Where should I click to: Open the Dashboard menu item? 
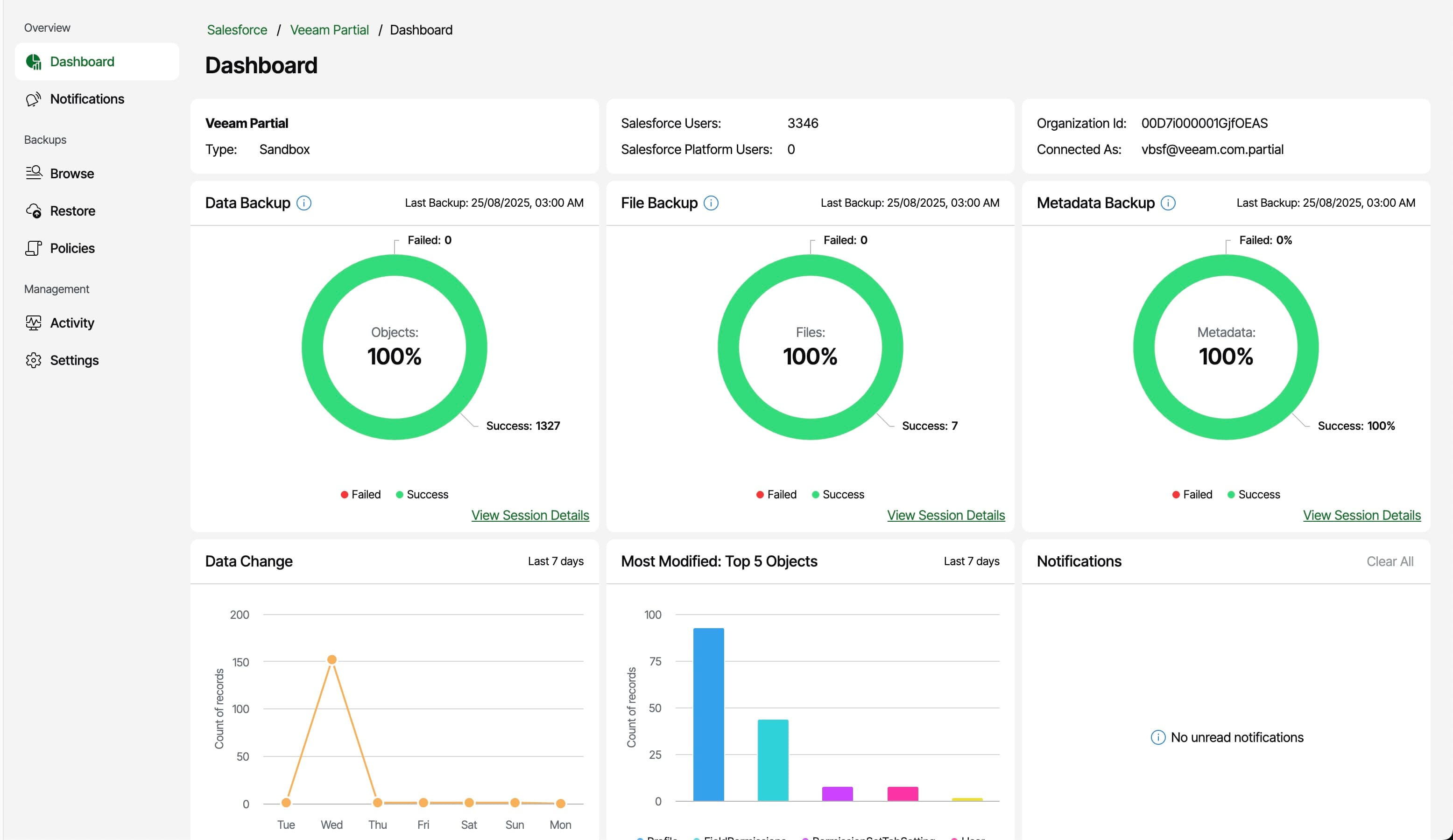pyautogui.click(x=97, y=62)
